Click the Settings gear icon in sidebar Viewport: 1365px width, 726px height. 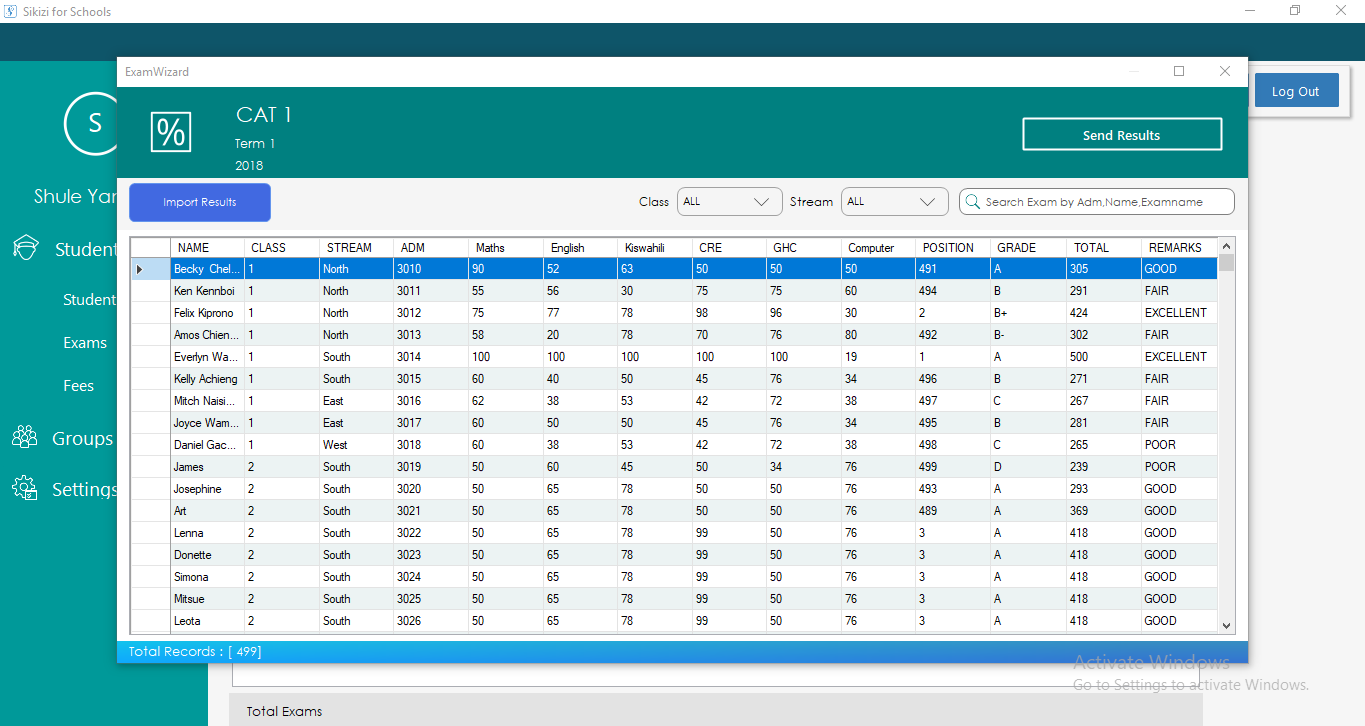pos(25,489)
